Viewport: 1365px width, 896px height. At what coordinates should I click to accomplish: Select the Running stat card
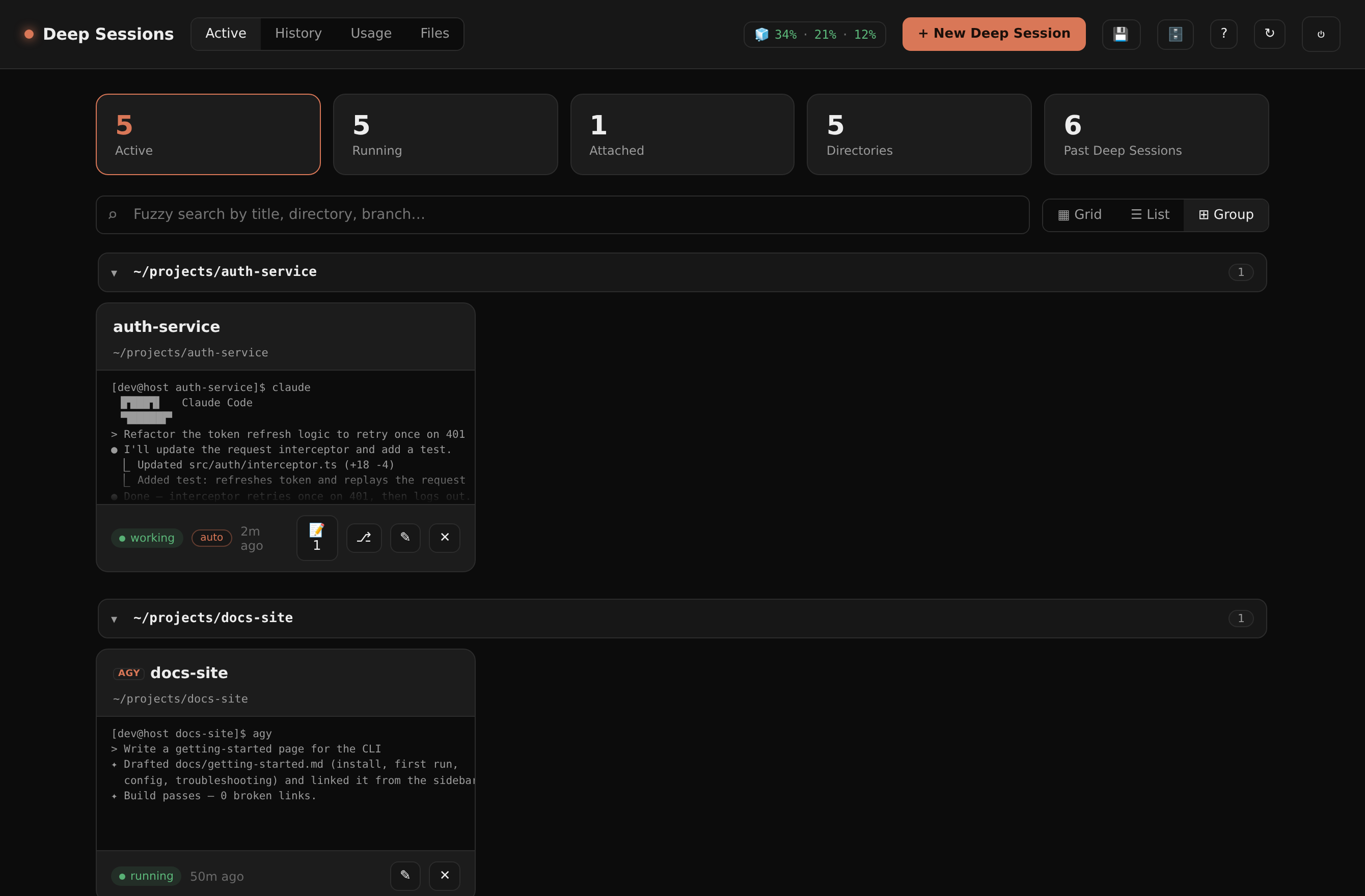[x=445, y=134]
